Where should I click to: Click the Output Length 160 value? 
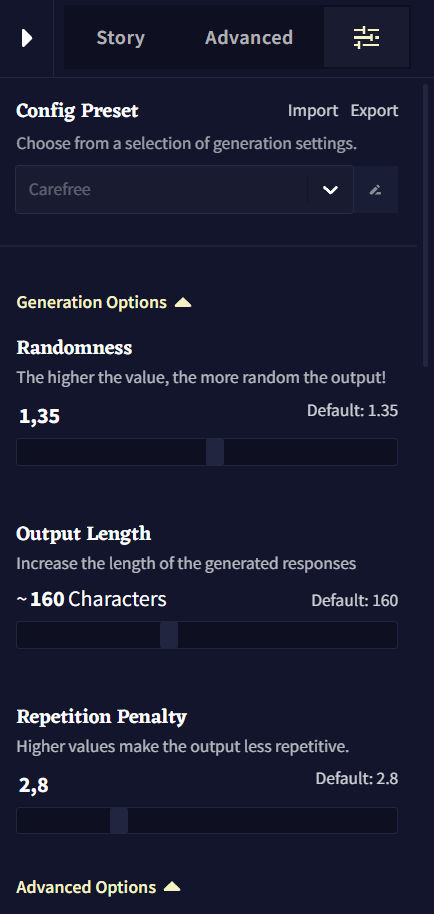coord(47,599)
